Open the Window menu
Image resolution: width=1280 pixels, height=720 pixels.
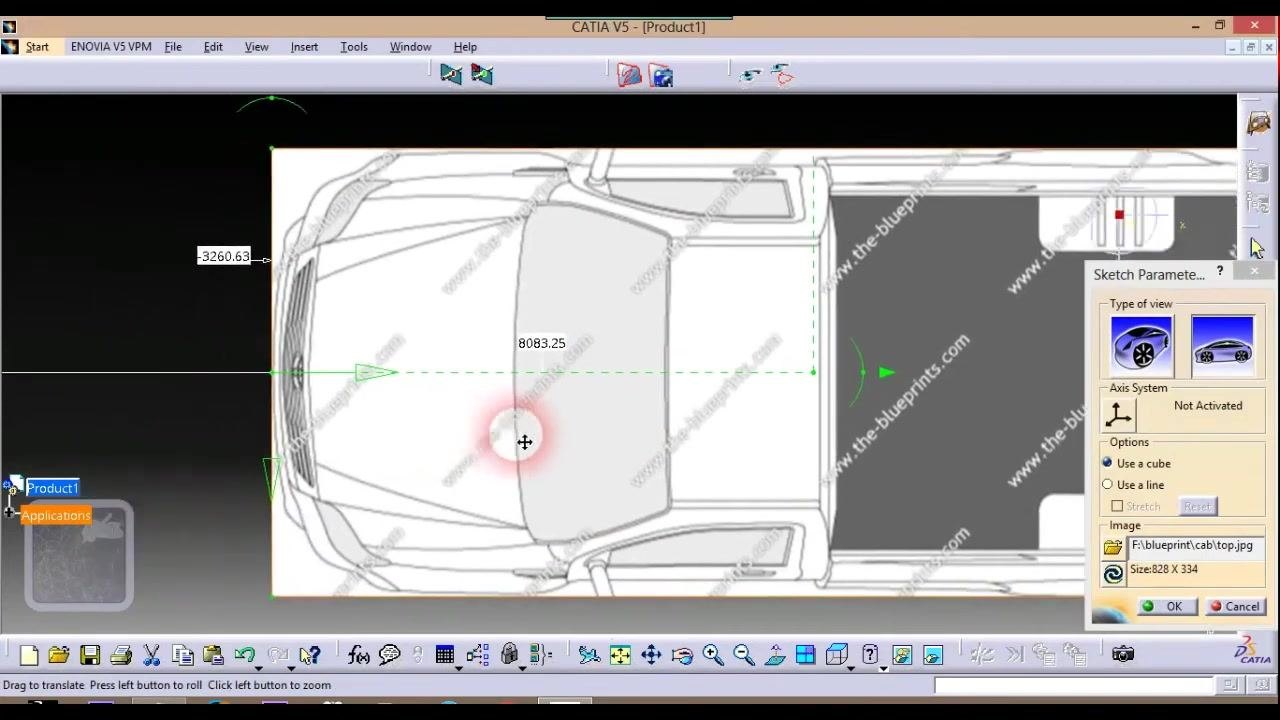coord(410,47)
